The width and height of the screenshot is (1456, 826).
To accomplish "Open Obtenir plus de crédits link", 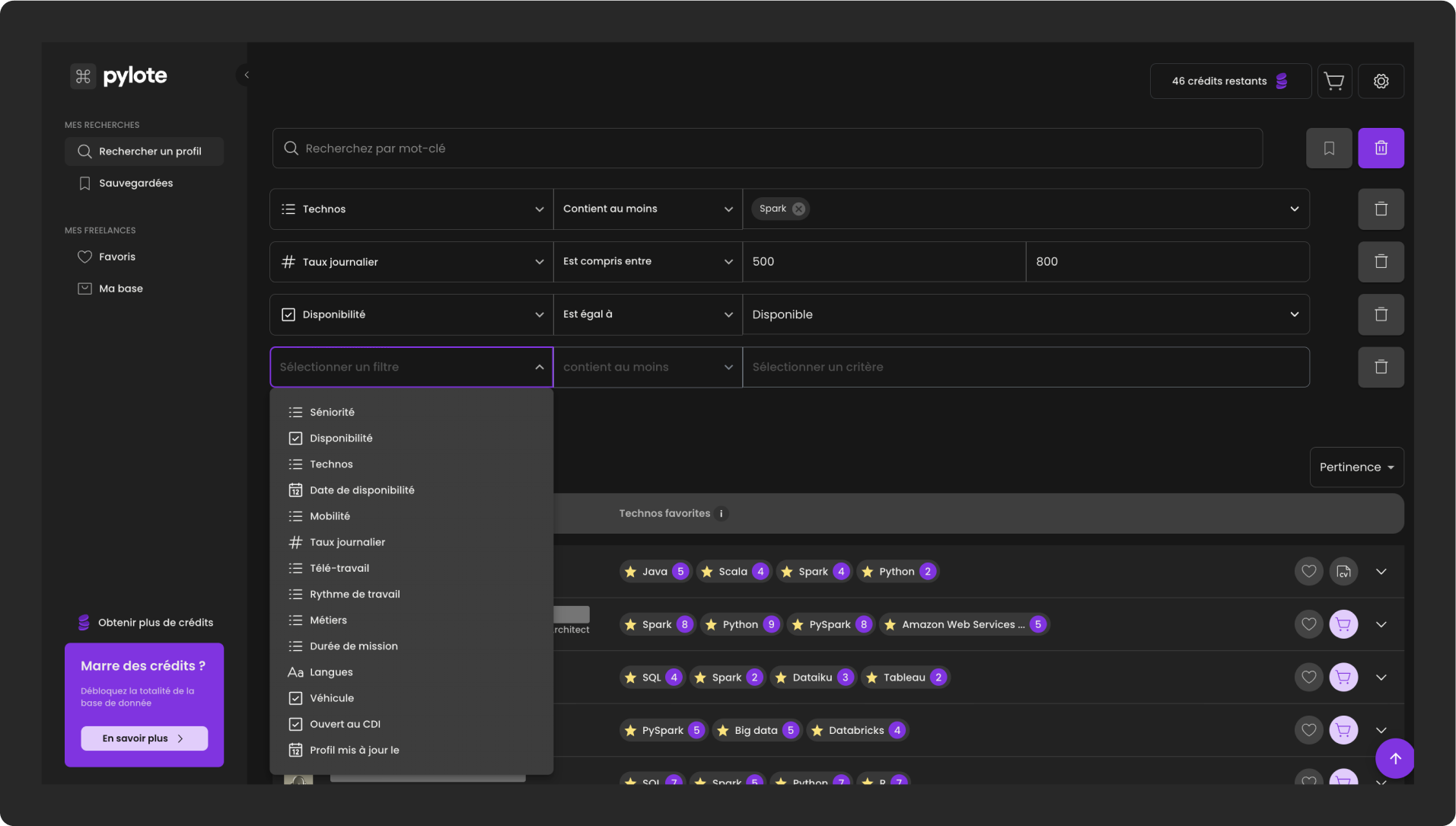I will coord(145,623).
